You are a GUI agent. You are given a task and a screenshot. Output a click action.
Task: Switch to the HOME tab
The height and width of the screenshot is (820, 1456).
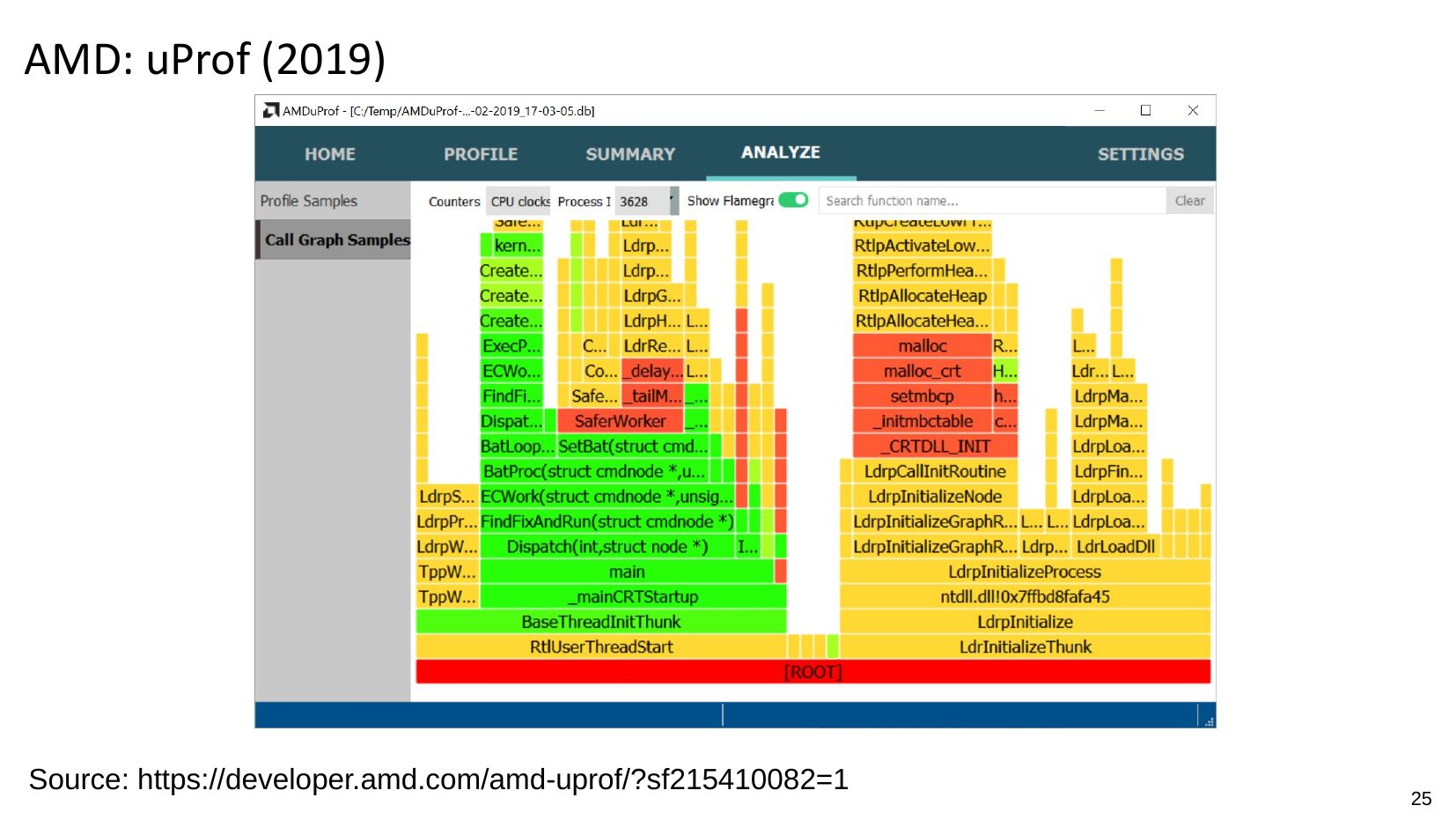tap(330, 154)
